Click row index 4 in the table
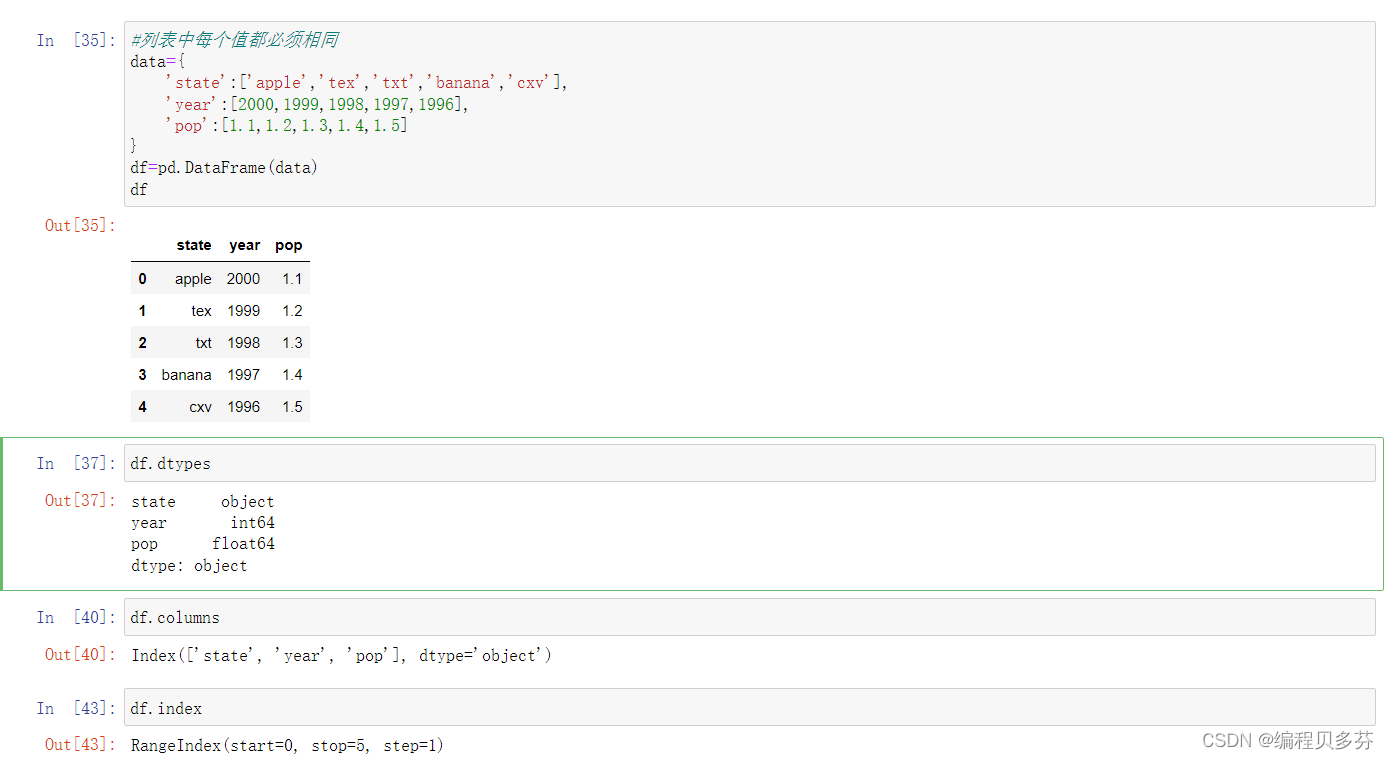Viewport: 1389px width, 759px height. [x=142, y=407]
